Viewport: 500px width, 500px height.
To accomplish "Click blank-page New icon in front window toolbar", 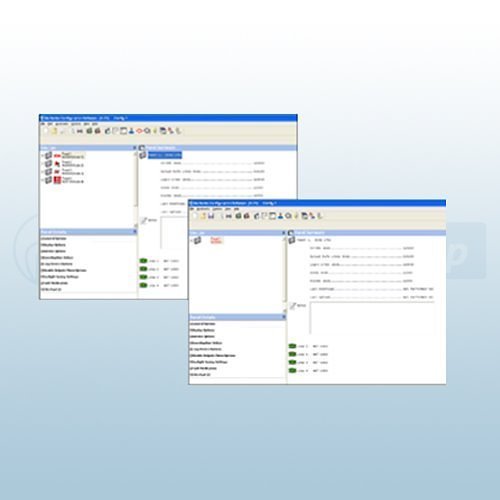I will [x=195, y=216].
